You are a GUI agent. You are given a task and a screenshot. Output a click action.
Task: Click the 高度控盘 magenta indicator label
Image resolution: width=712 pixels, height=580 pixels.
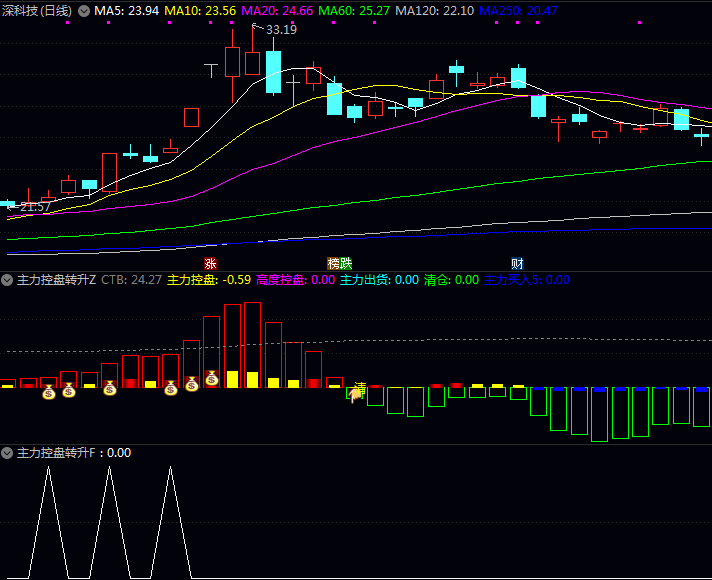click(296, 280)
